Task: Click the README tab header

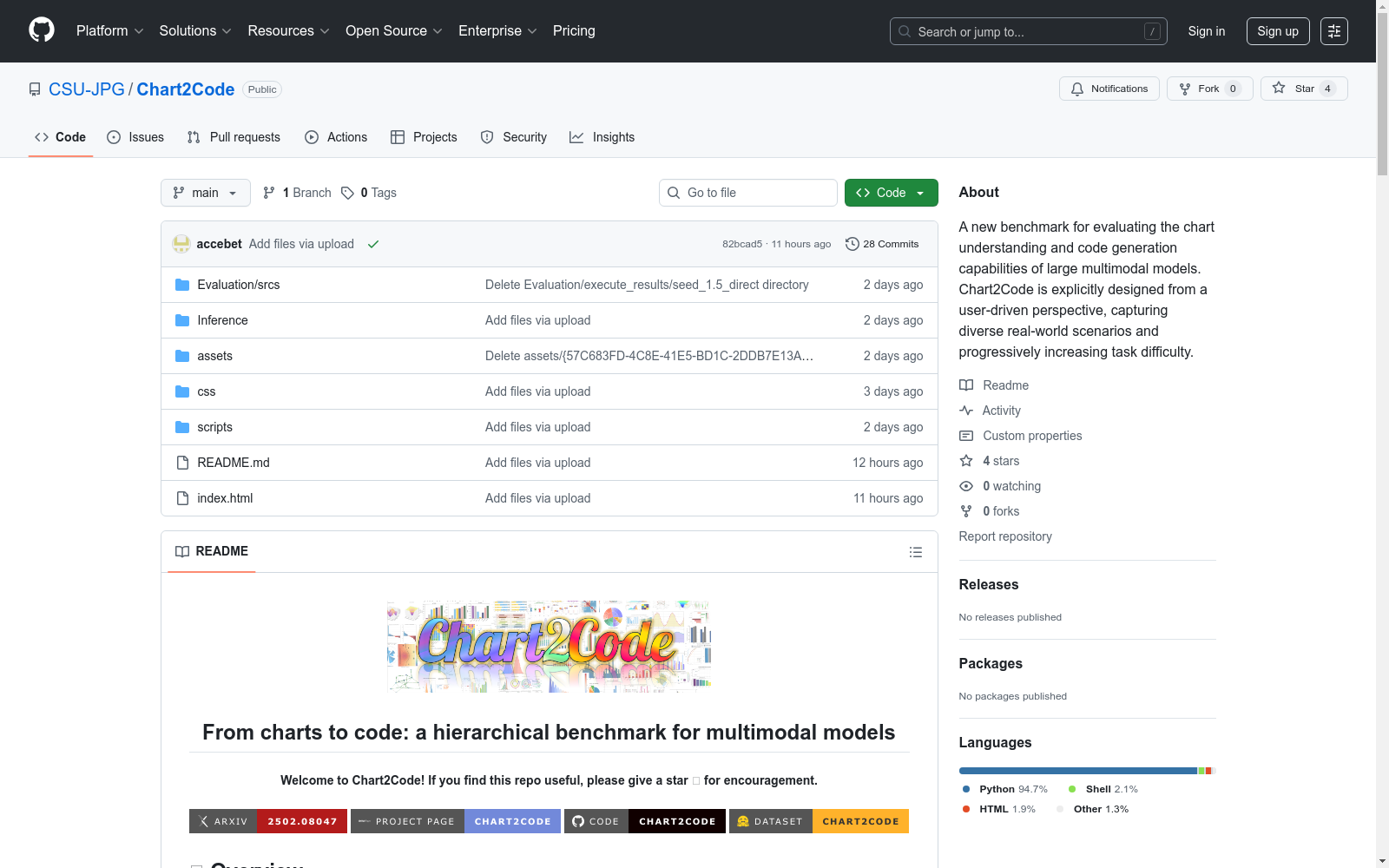Action: [212, 551]
